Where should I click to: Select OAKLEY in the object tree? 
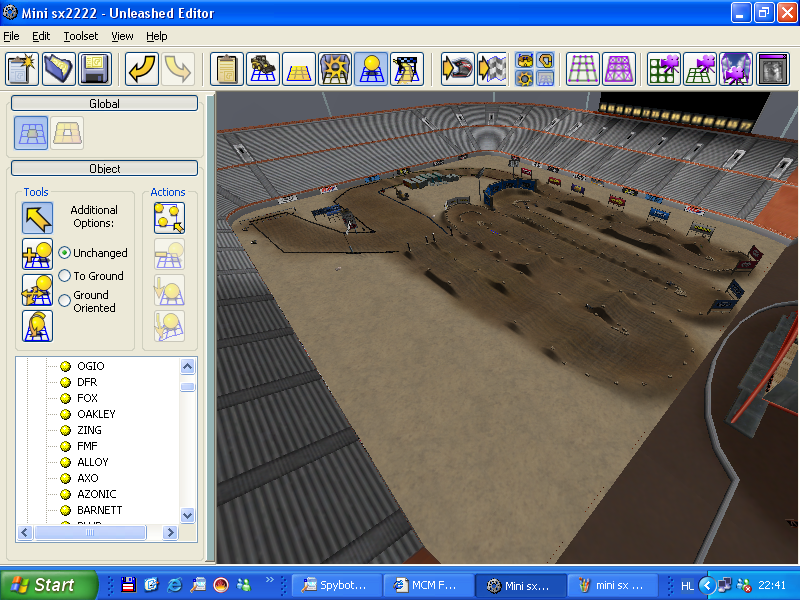[x=96, y=414]
